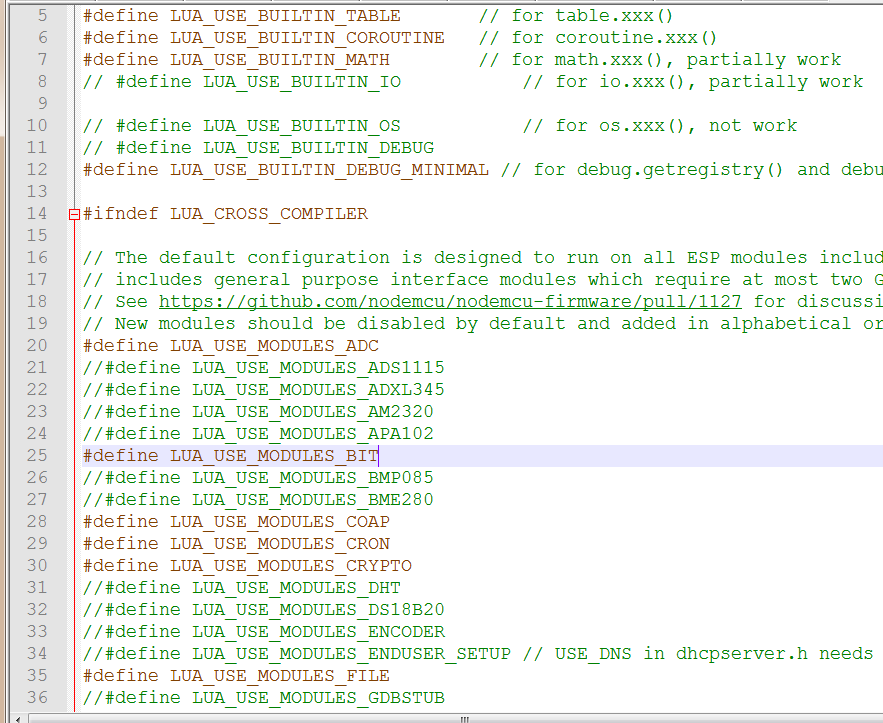This screenshot has width=883, height=723.
Task: Click the LUA_USE_BUILTIN_COROUTINE define
Action: (264, 38)
